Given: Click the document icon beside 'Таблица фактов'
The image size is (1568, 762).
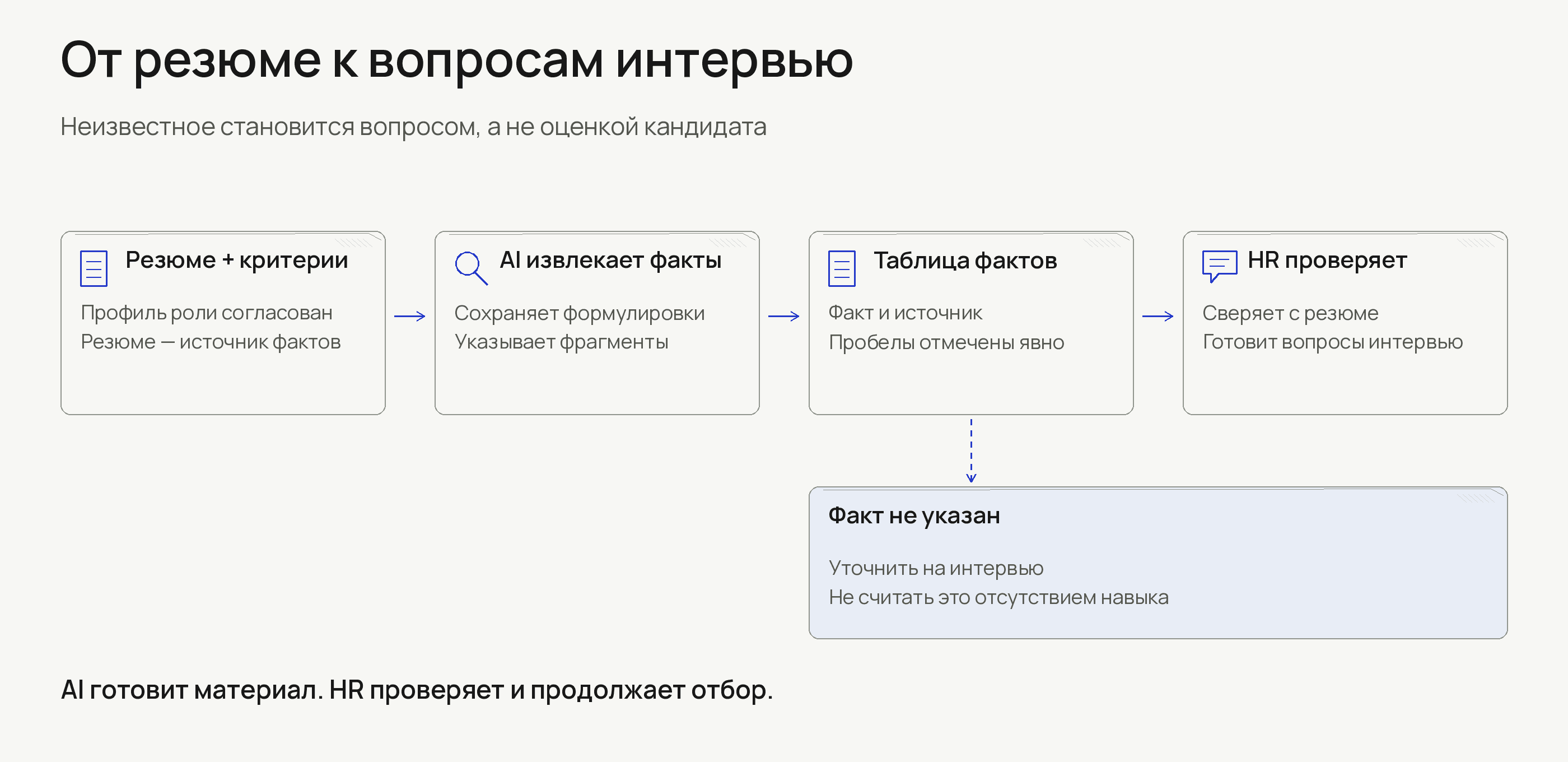Looking at the screenshot, I should click(x=842, y=268).
